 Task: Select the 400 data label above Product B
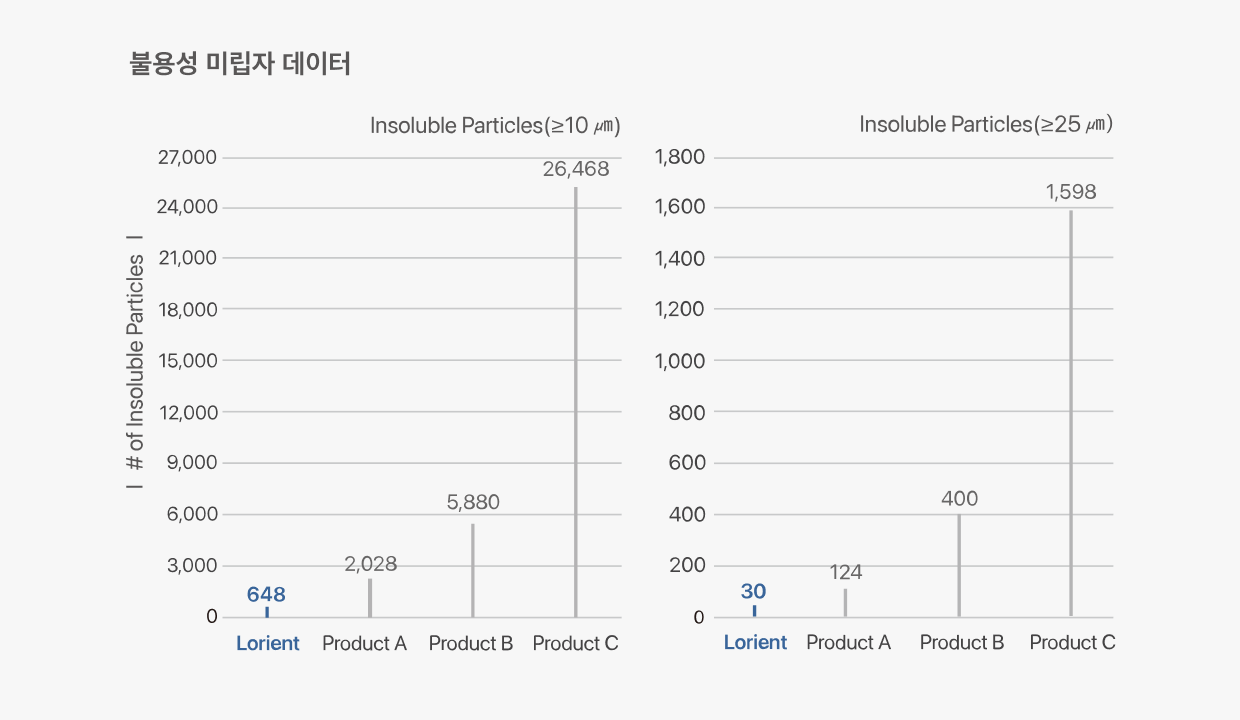pos(959,498)
